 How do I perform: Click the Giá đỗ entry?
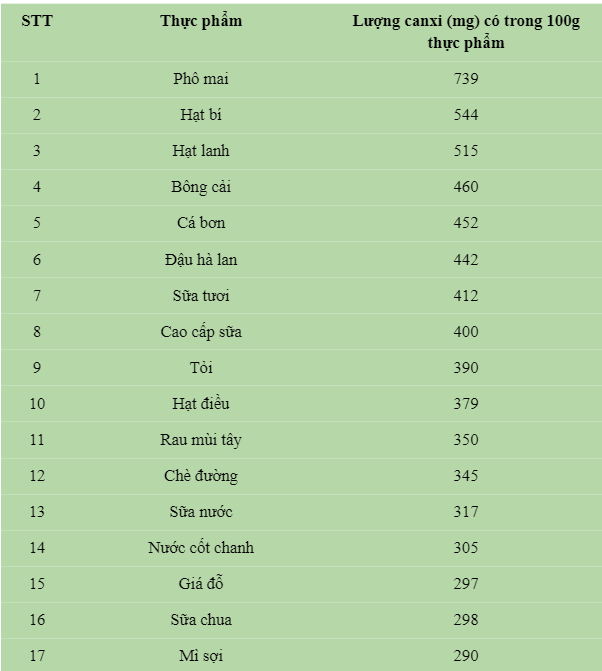(201, 584)
